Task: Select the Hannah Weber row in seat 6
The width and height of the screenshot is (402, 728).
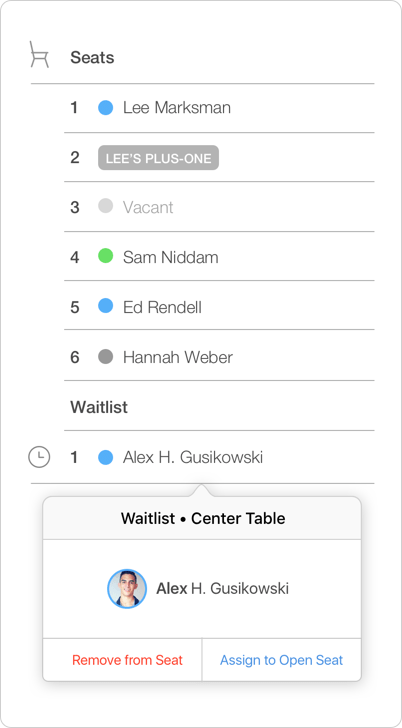Action: (x=219, y=356)
